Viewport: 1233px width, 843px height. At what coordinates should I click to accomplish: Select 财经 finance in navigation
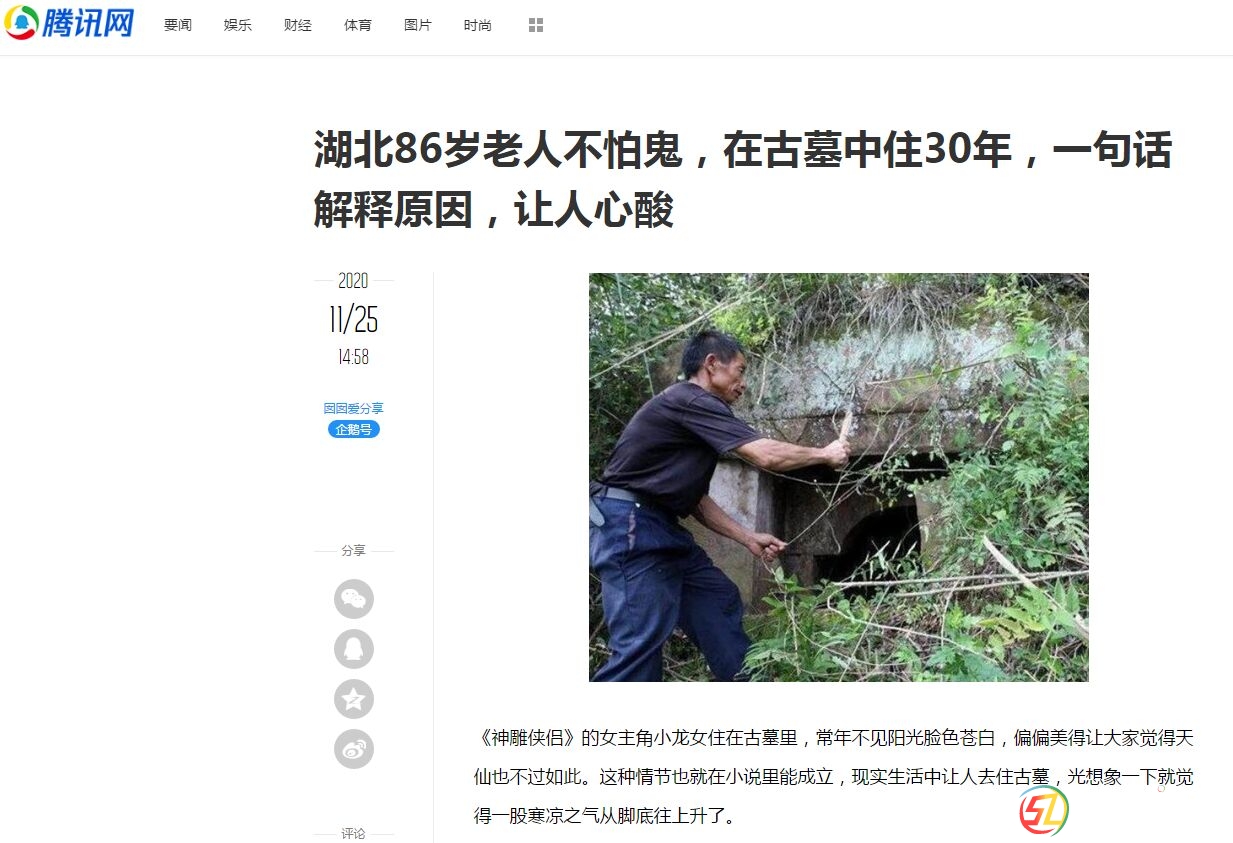pos(298,25)
